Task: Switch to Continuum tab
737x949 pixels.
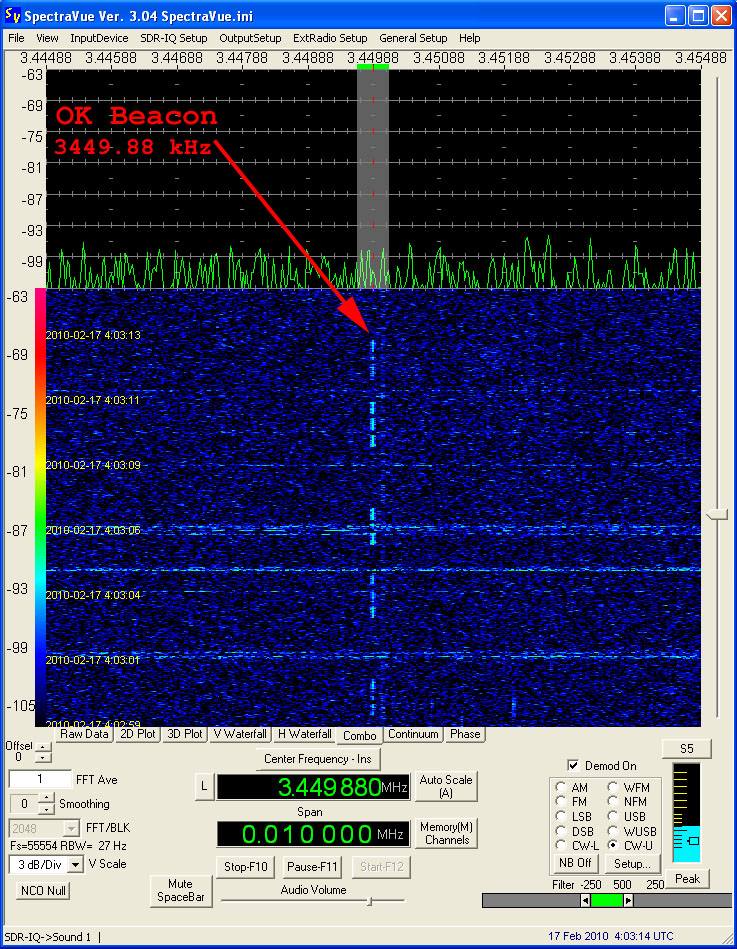Action: [413, 734]
